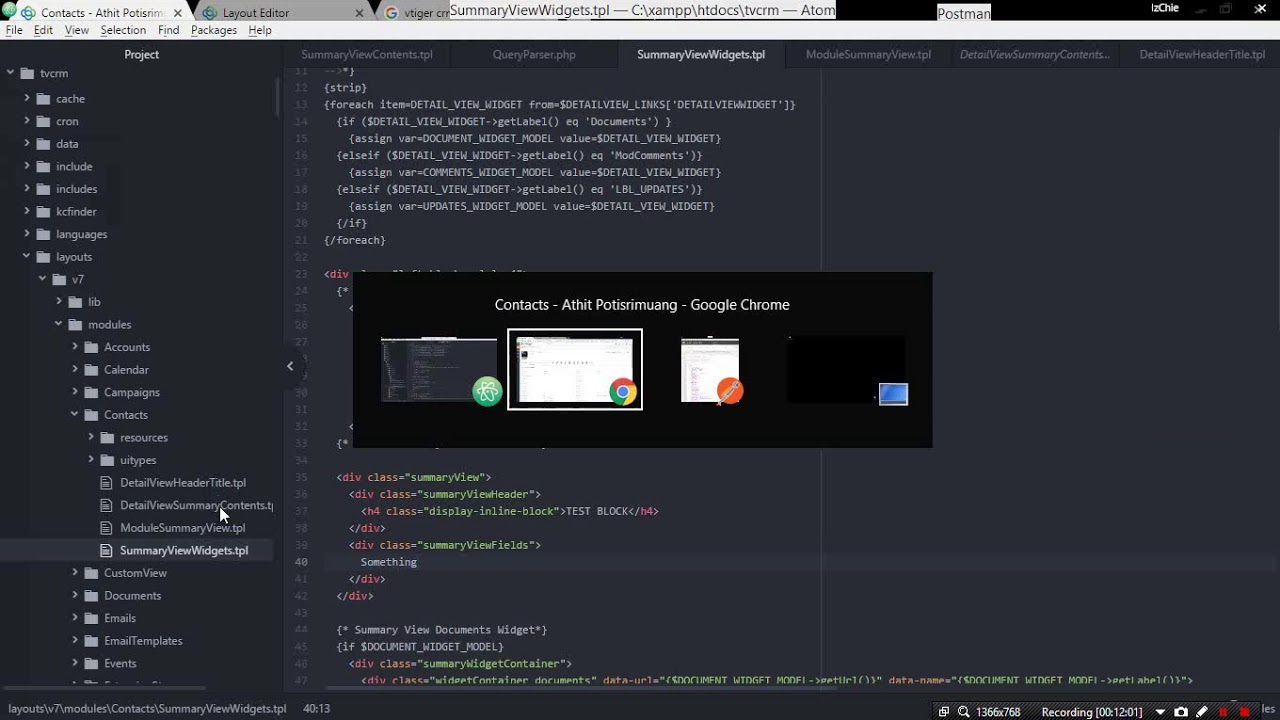Expand the include folder
The width and height of the screenshot is (1280, 720).
click(27, 166)
